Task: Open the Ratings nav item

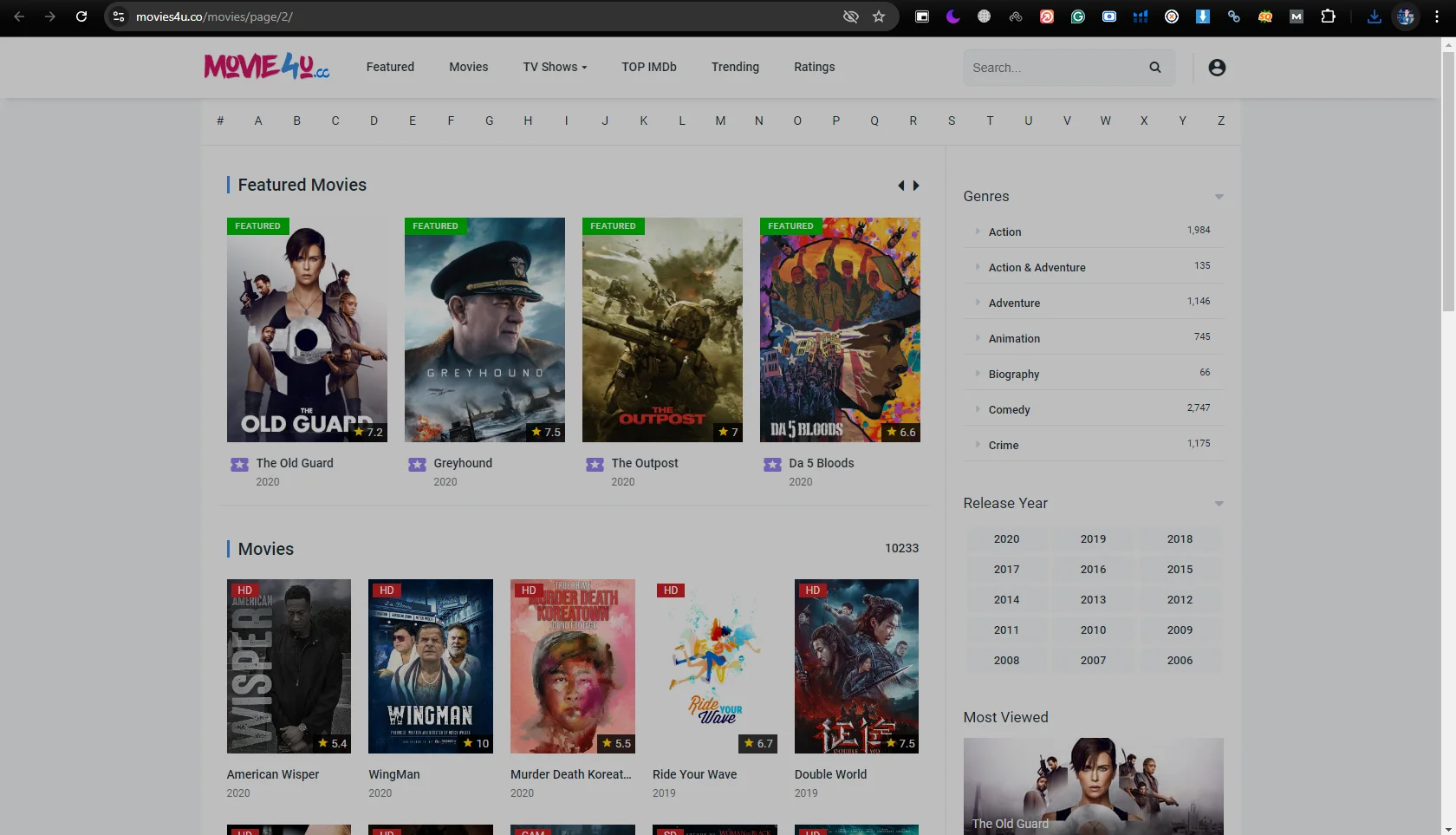Action: click(x=815, y=67)
